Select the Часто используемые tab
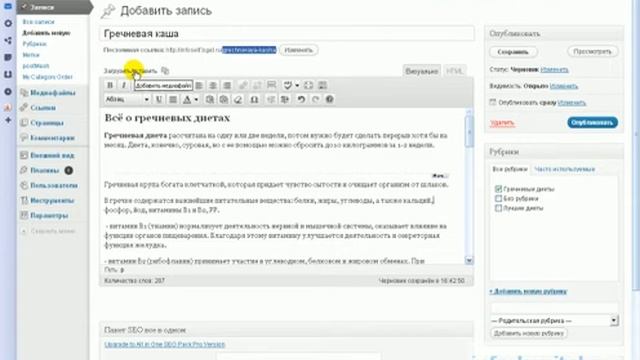This screenshot has width=640, height=360. click(564, 169)
